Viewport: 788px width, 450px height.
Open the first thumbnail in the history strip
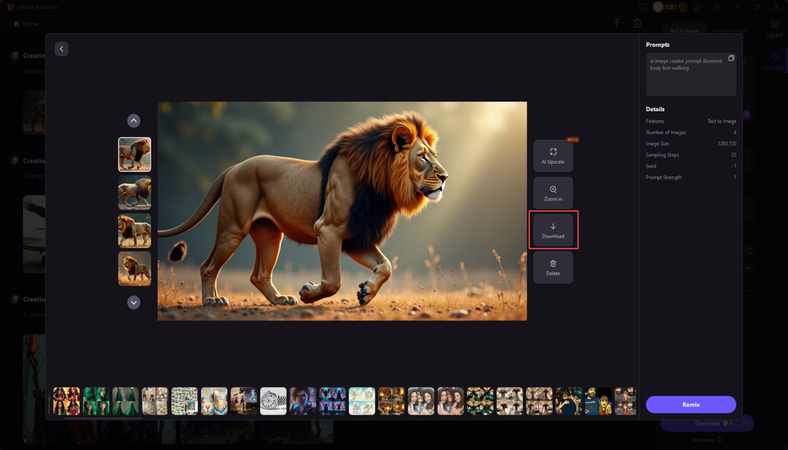(x=66, y=401)
